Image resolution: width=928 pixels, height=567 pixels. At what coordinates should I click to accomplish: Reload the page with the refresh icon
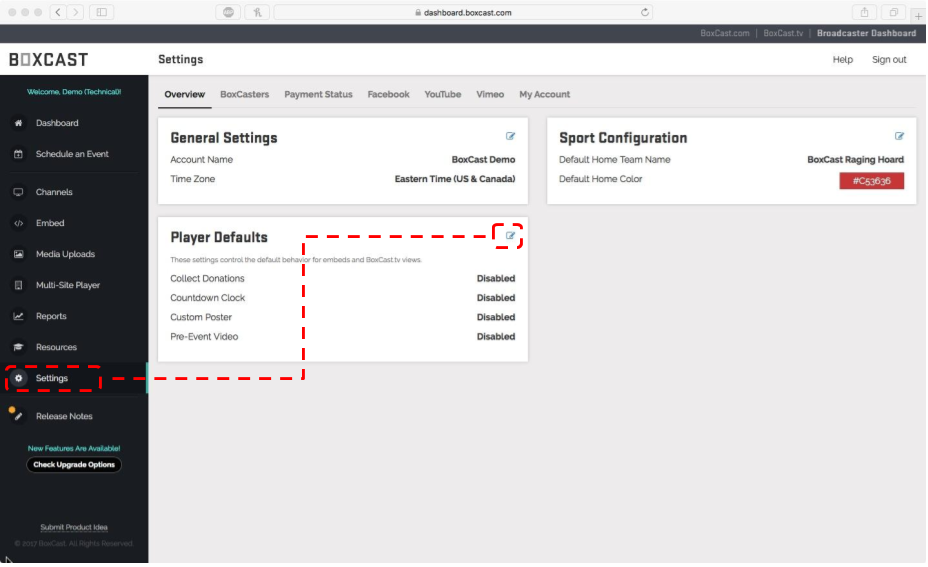coord(645,12)
